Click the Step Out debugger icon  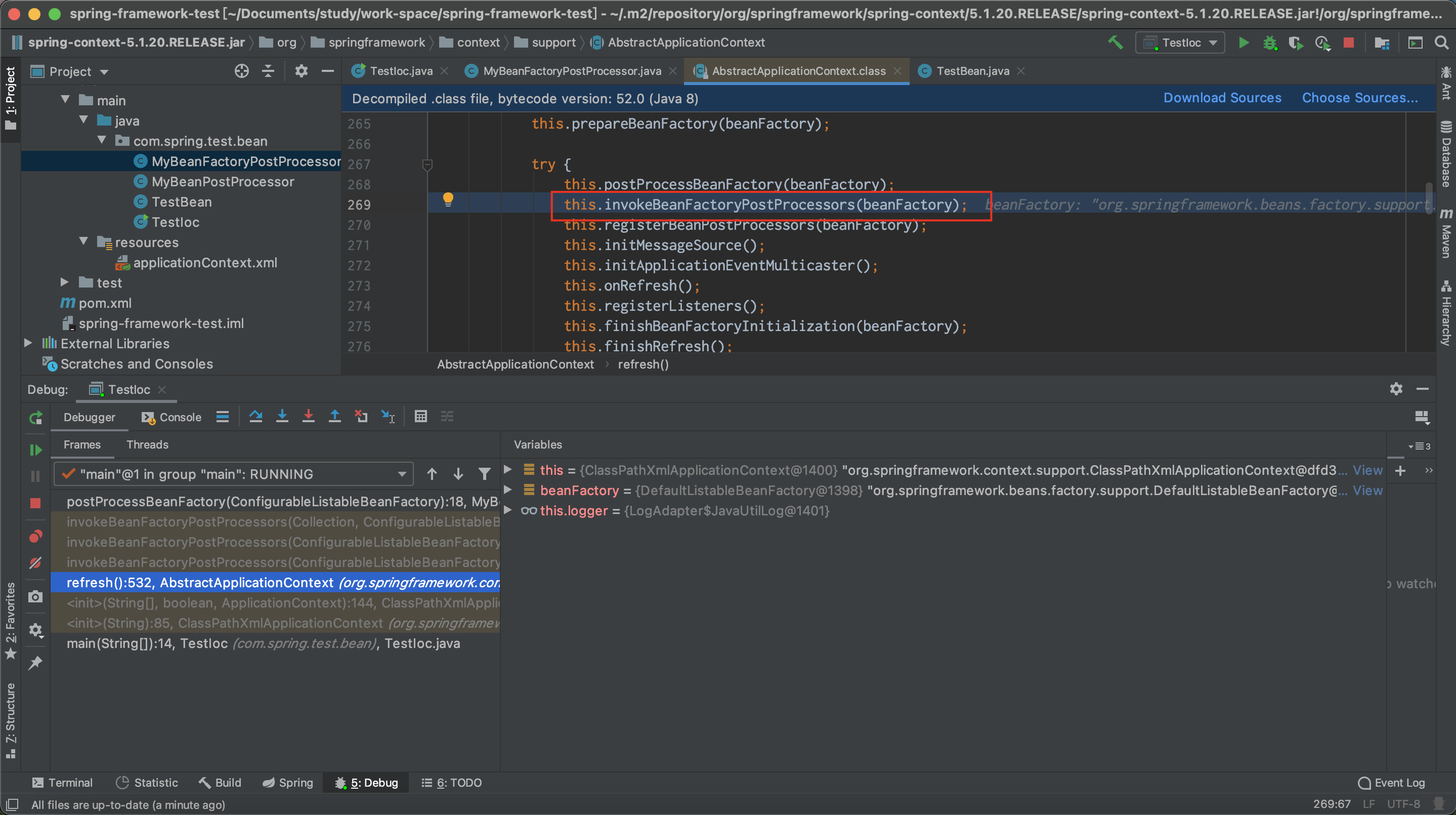(334, 417)
